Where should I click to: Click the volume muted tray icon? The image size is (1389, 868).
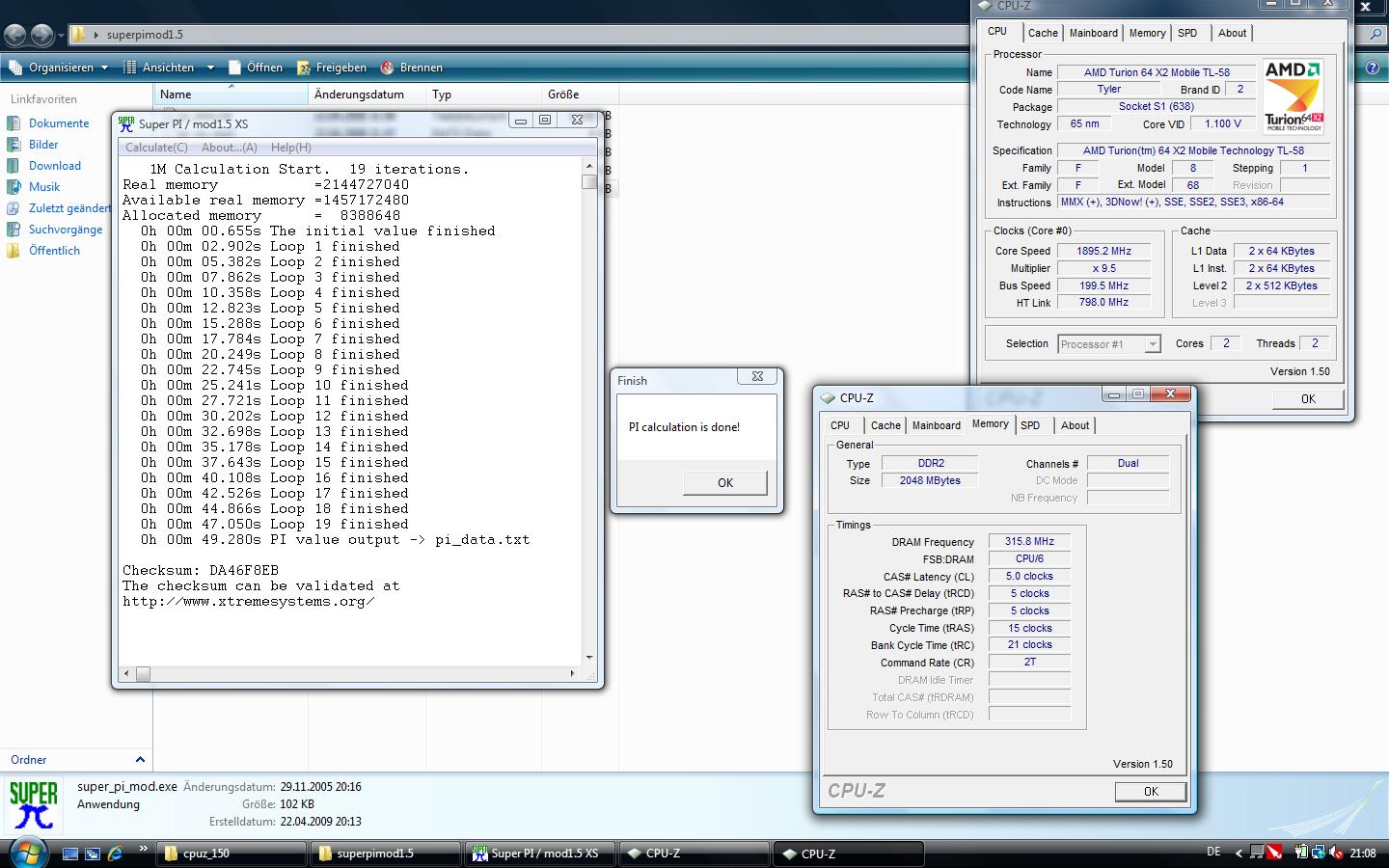pos(1336,853)
